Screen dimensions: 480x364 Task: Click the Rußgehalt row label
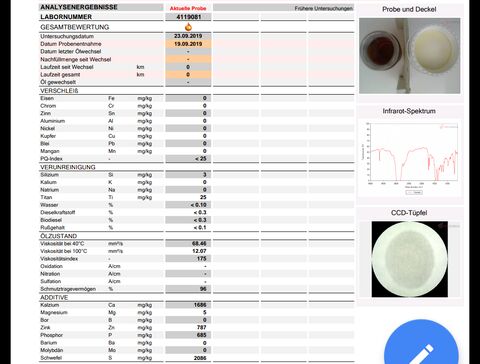(x=52, y=228)
